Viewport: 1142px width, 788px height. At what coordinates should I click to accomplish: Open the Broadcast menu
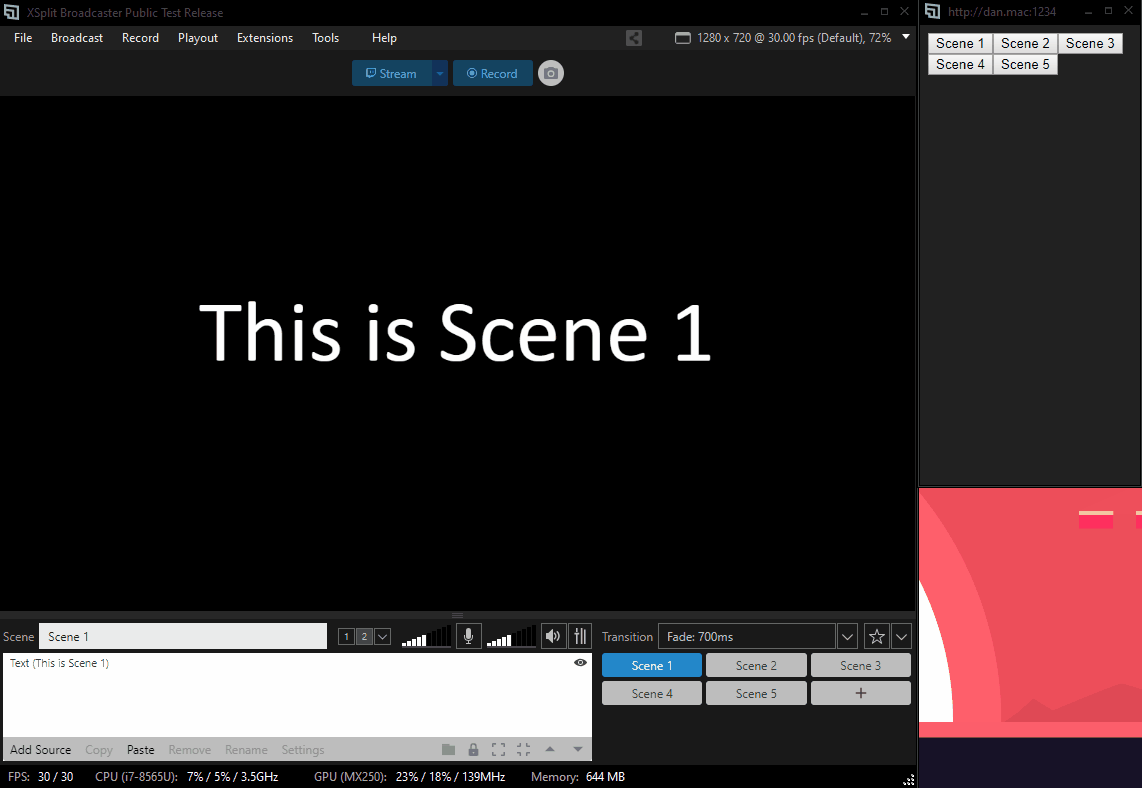coord(76,38)
